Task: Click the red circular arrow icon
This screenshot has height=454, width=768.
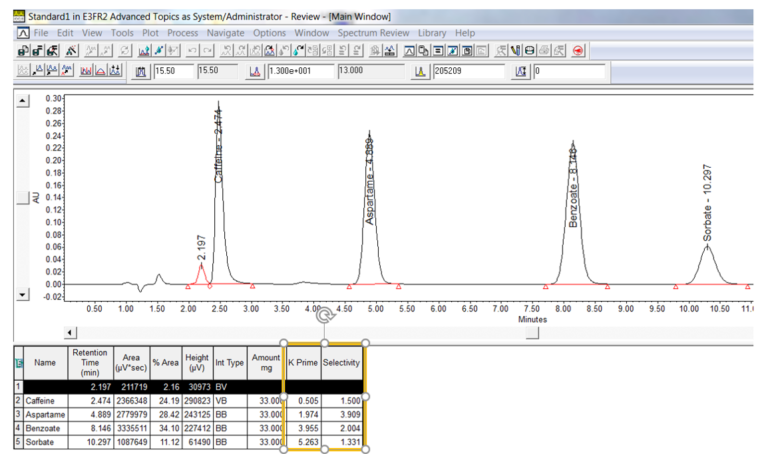Action: coord(578,50)
